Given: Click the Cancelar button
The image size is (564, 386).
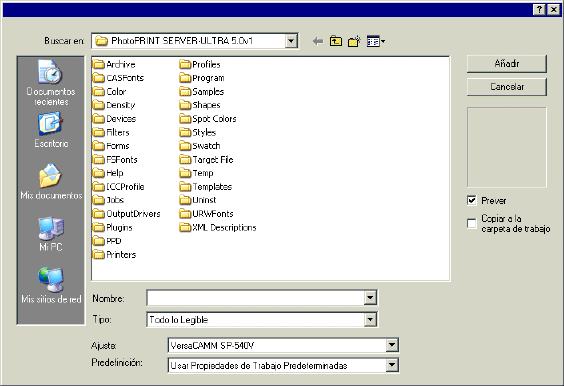Looking at the screenshot, I should 506,87.
